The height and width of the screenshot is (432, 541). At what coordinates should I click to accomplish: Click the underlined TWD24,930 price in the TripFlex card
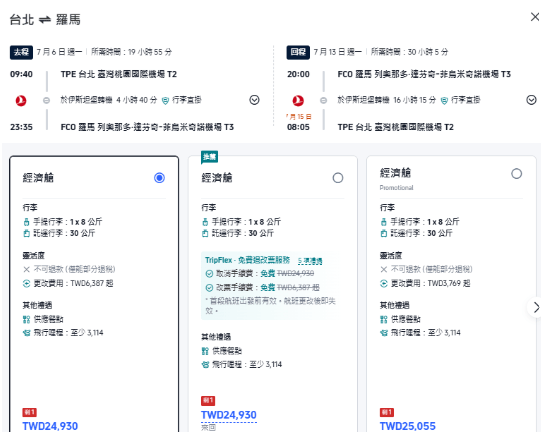pyautogui.click(x=229, y=415)
